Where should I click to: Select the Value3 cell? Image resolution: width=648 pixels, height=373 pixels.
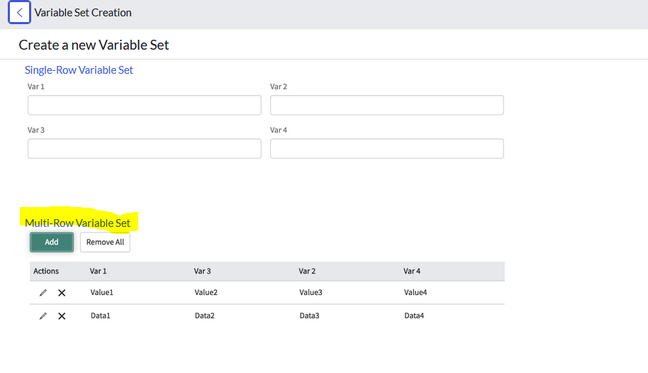pyautogui.click(x=311, y=292)
